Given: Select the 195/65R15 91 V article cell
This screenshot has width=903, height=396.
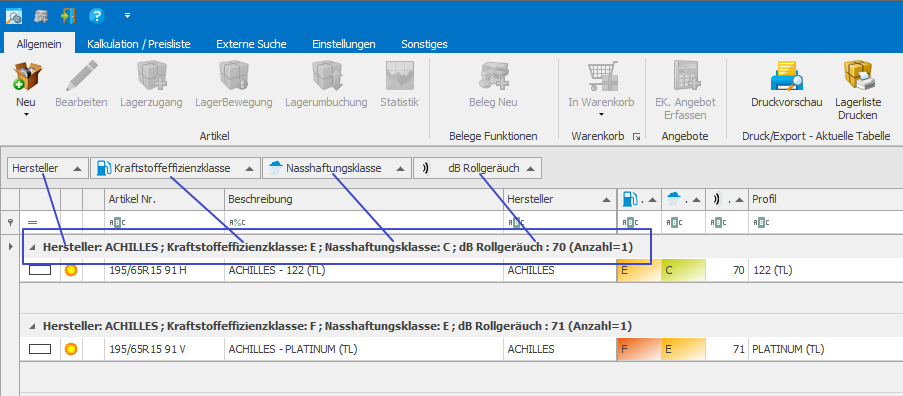Looking at the screenshot, I should [164, 349].
